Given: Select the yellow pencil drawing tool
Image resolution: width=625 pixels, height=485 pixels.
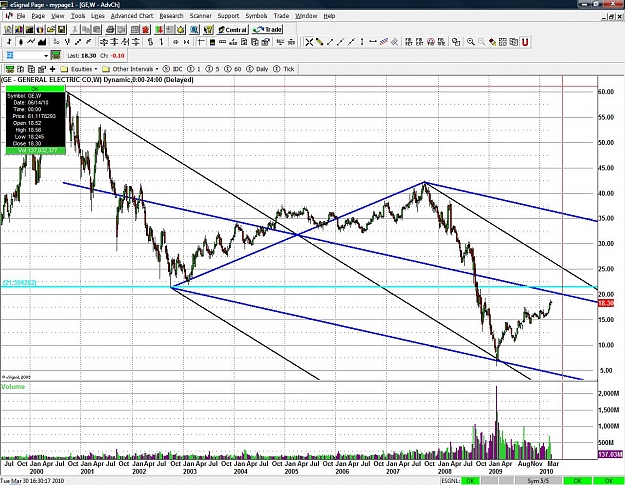Looking at the screenshot, I should tap(319, 42).
